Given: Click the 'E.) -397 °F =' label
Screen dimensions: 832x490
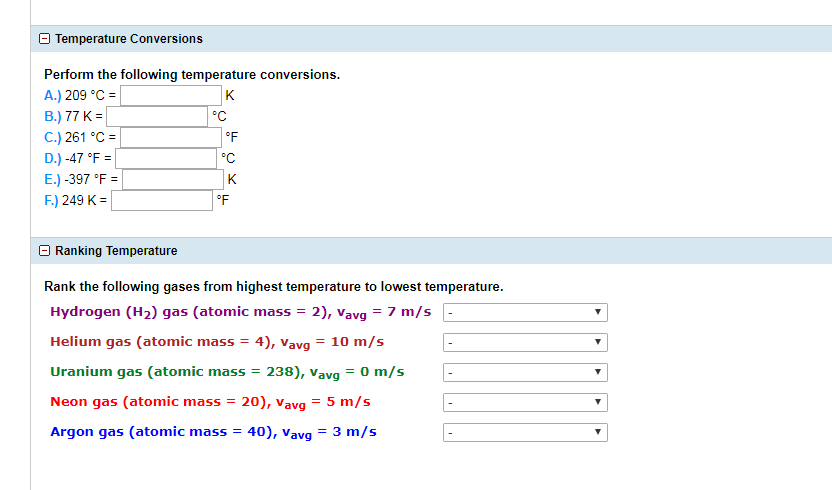Looking at the screenshot, I should (81, 179).
